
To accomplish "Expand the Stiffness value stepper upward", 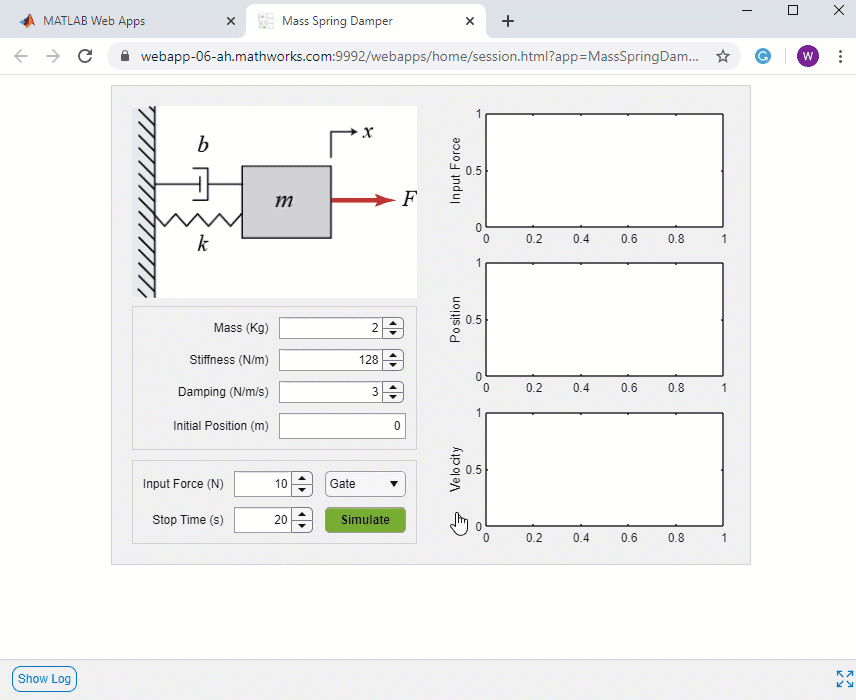I will pyautogui.click(x=393, y=354).
